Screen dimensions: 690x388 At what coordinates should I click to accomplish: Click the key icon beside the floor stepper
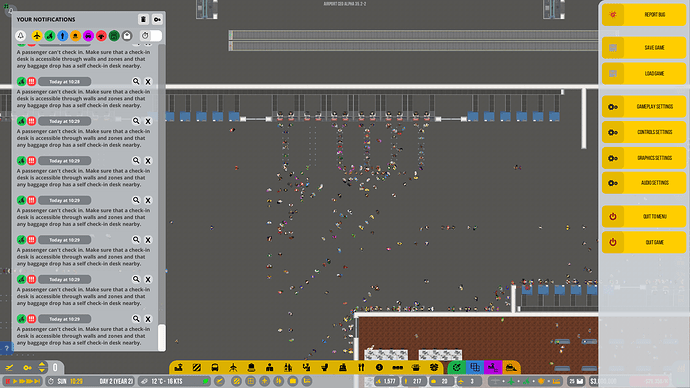(x=27, y=367)
